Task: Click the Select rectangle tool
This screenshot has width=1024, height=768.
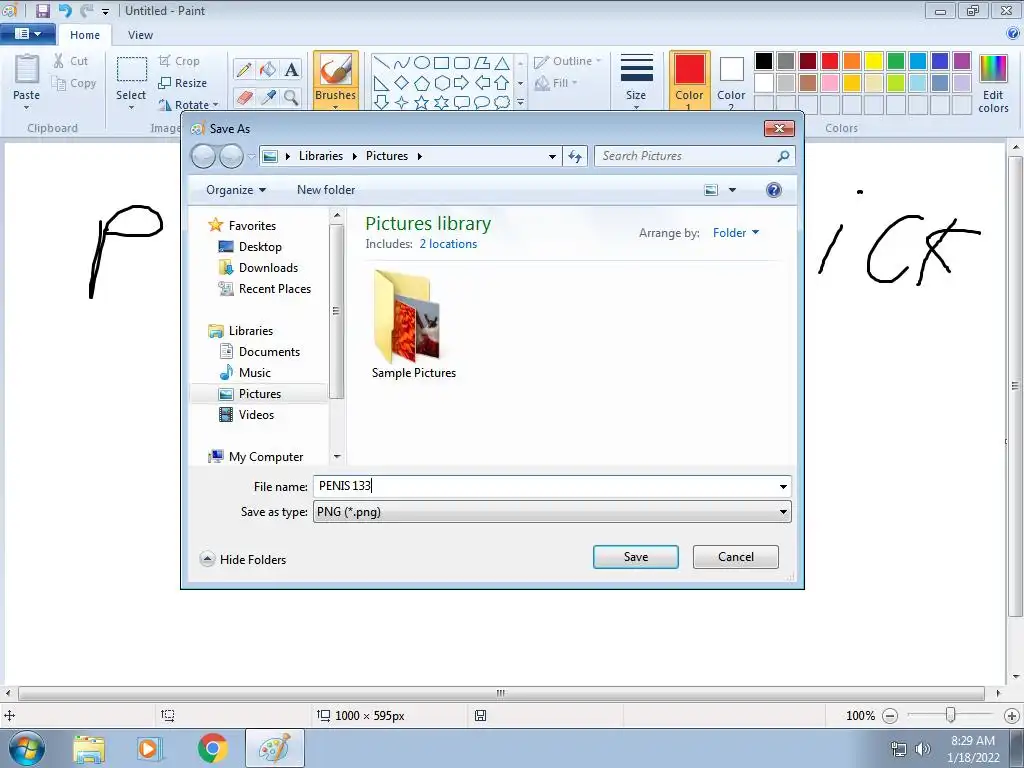Action: tap(131, 71)
